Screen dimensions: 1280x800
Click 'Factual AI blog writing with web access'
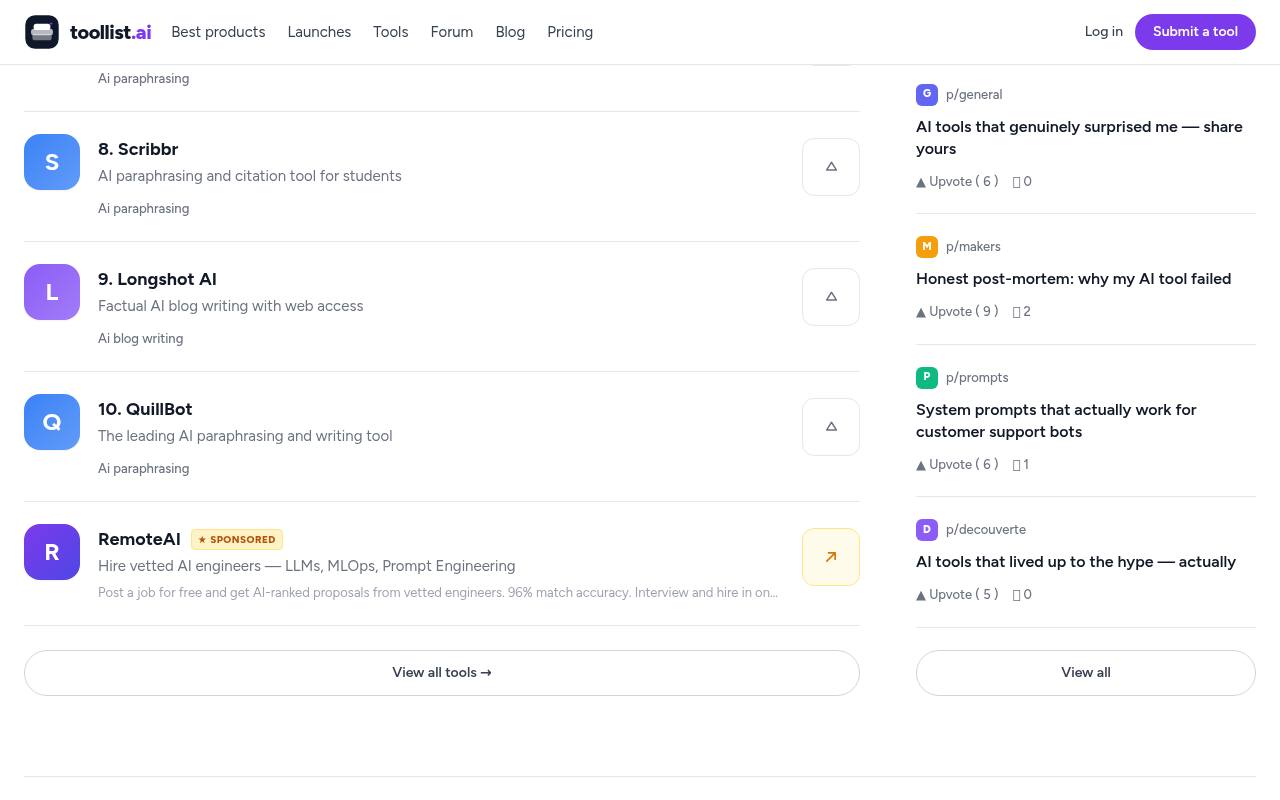click(x=231, y=306)
